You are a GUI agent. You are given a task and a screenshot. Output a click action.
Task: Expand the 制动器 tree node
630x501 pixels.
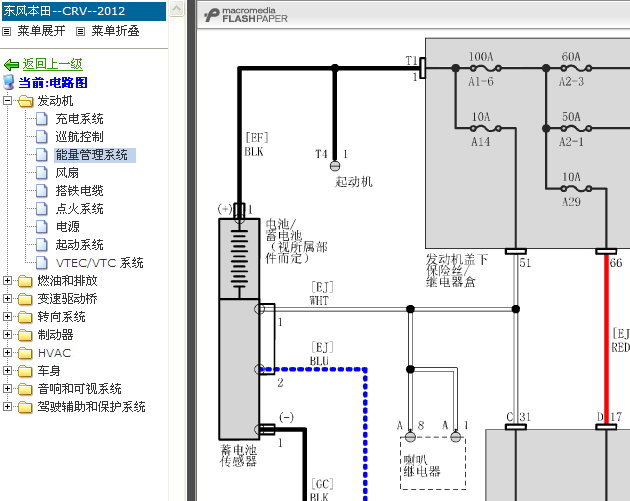pos(7,334)
